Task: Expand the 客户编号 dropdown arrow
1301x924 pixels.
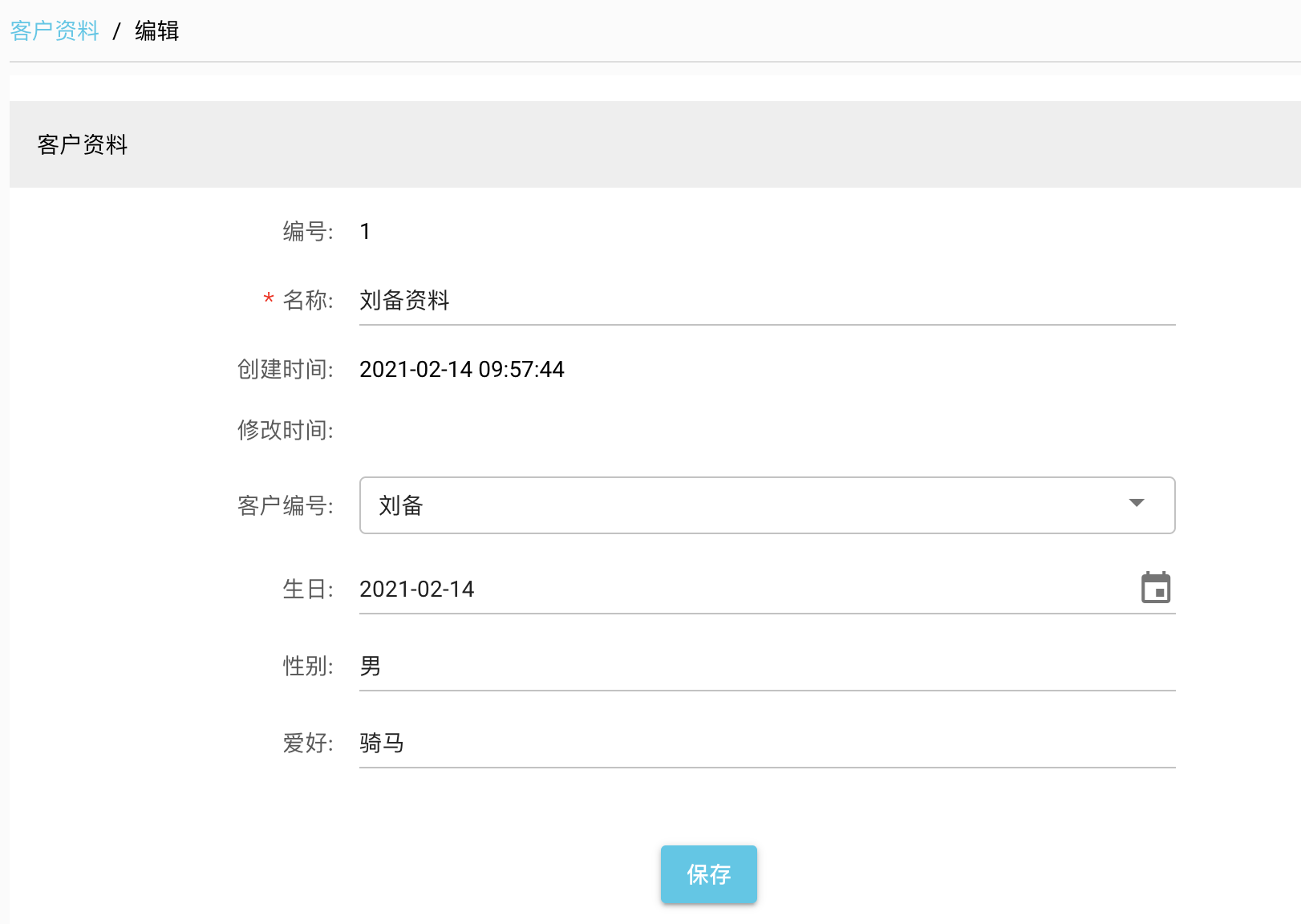Action: click(x=1136, y=504)
